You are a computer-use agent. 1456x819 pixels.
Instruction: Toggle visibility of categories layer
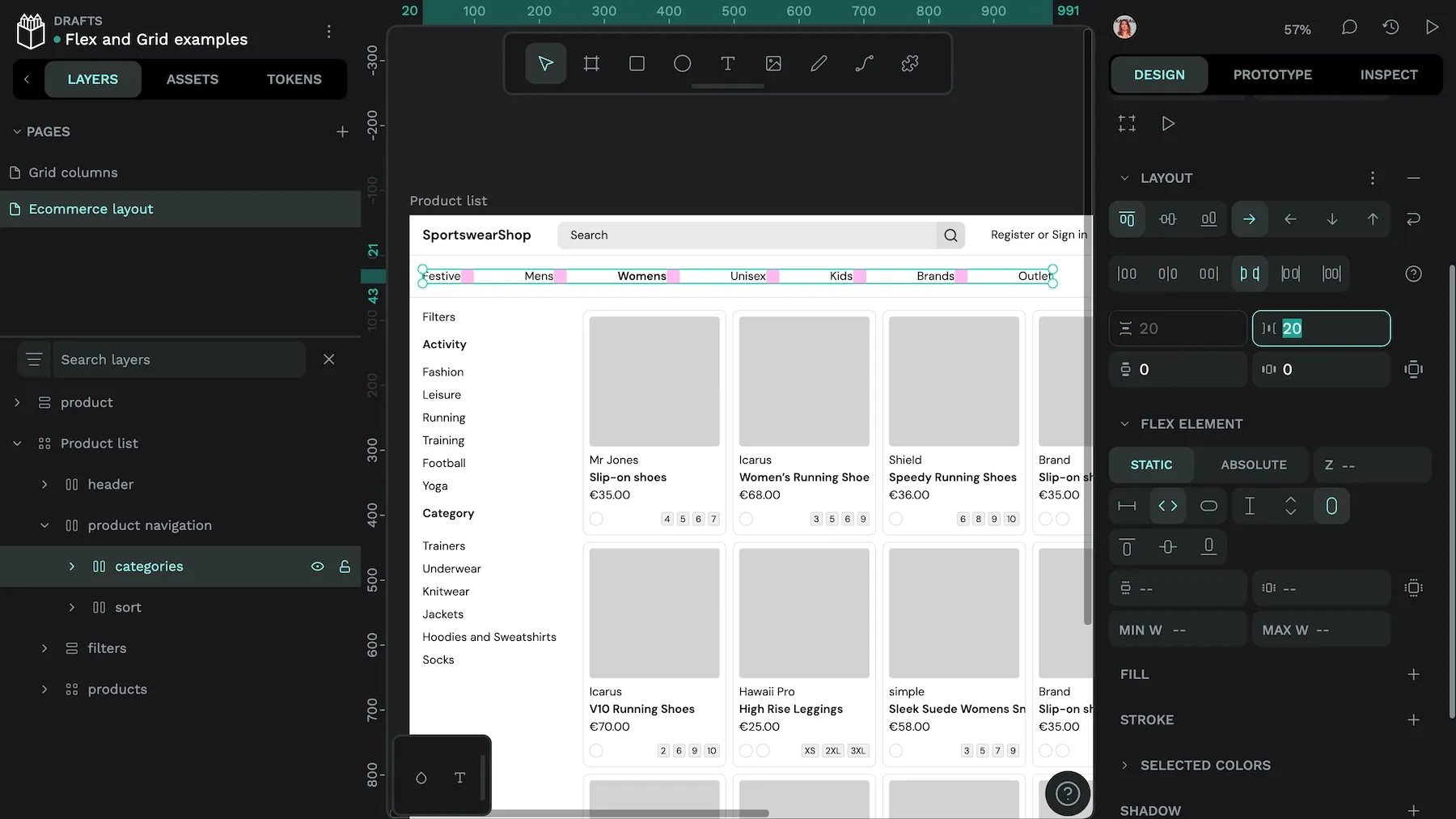coord(317,567)
